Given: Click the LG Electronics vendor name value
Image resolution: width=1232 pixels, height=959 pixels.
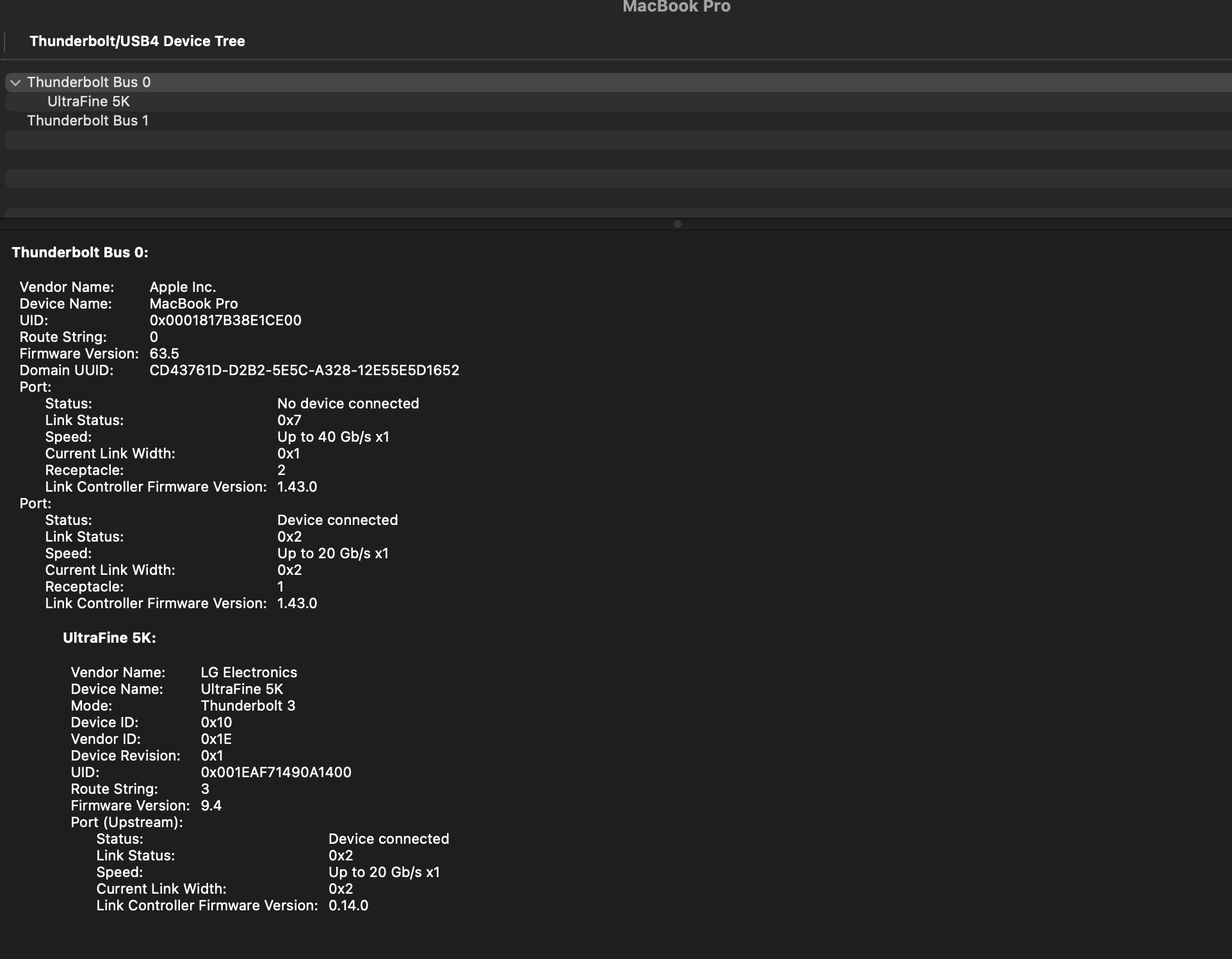Looking at the screenshot, I should tap(249, 673).
